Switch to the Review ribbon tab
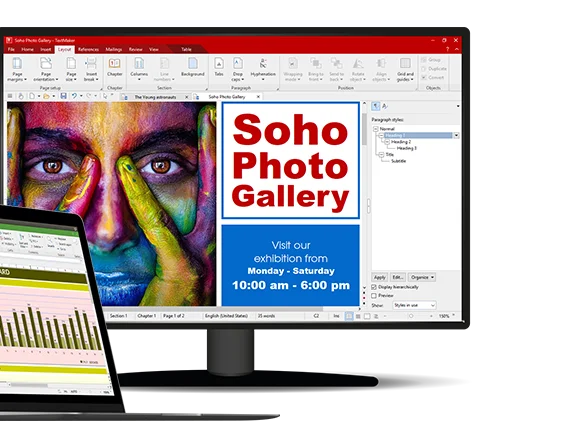The image size is (565, 430). [x=135, y=49]
